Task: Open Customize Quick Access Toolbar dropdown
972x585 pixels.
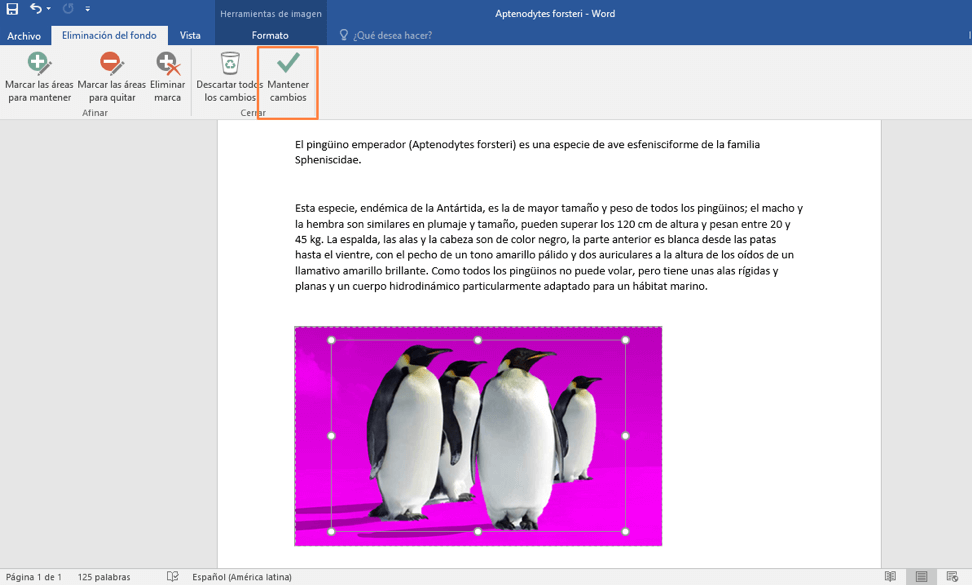Action: 87,9
